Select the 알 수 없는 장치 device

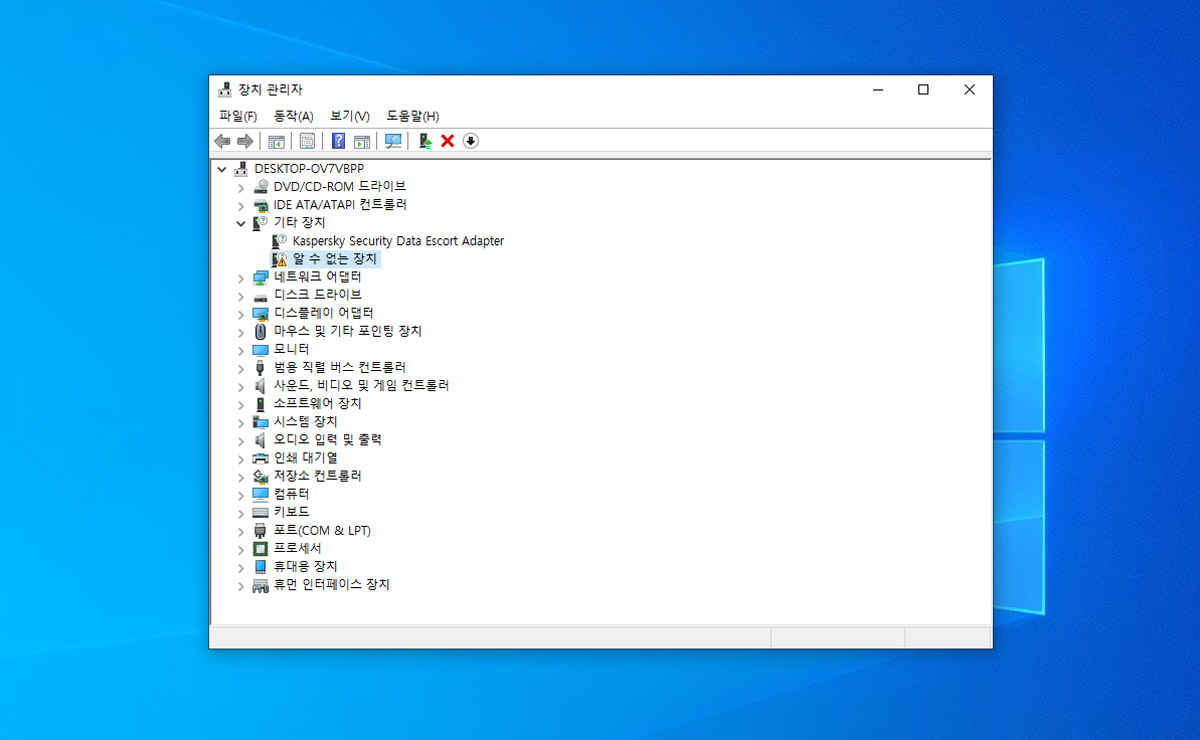click(x=336, y=259)
